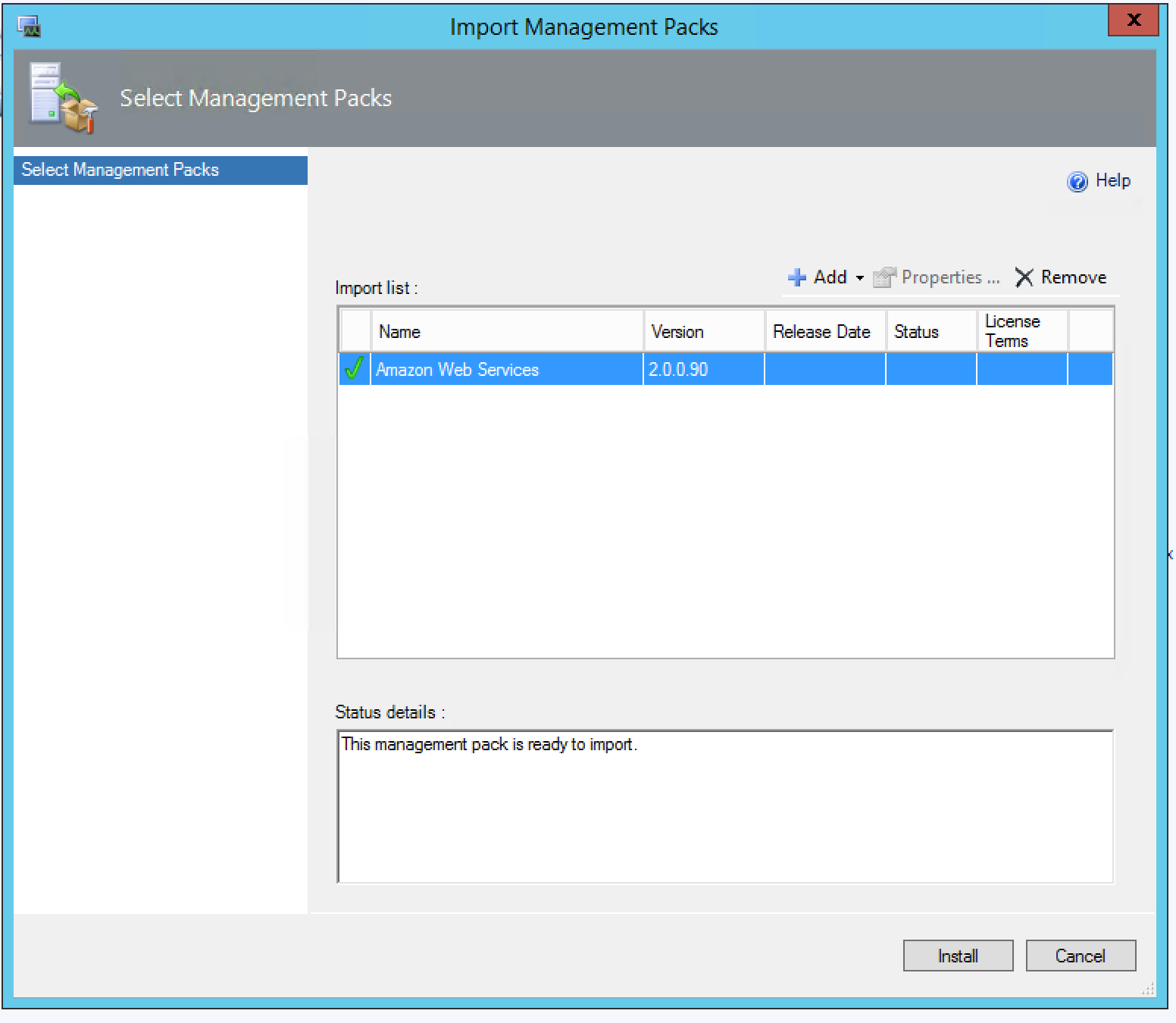
Task: Click inside the Status details text box
Action: pyautogui.click(x=725, y=807)
